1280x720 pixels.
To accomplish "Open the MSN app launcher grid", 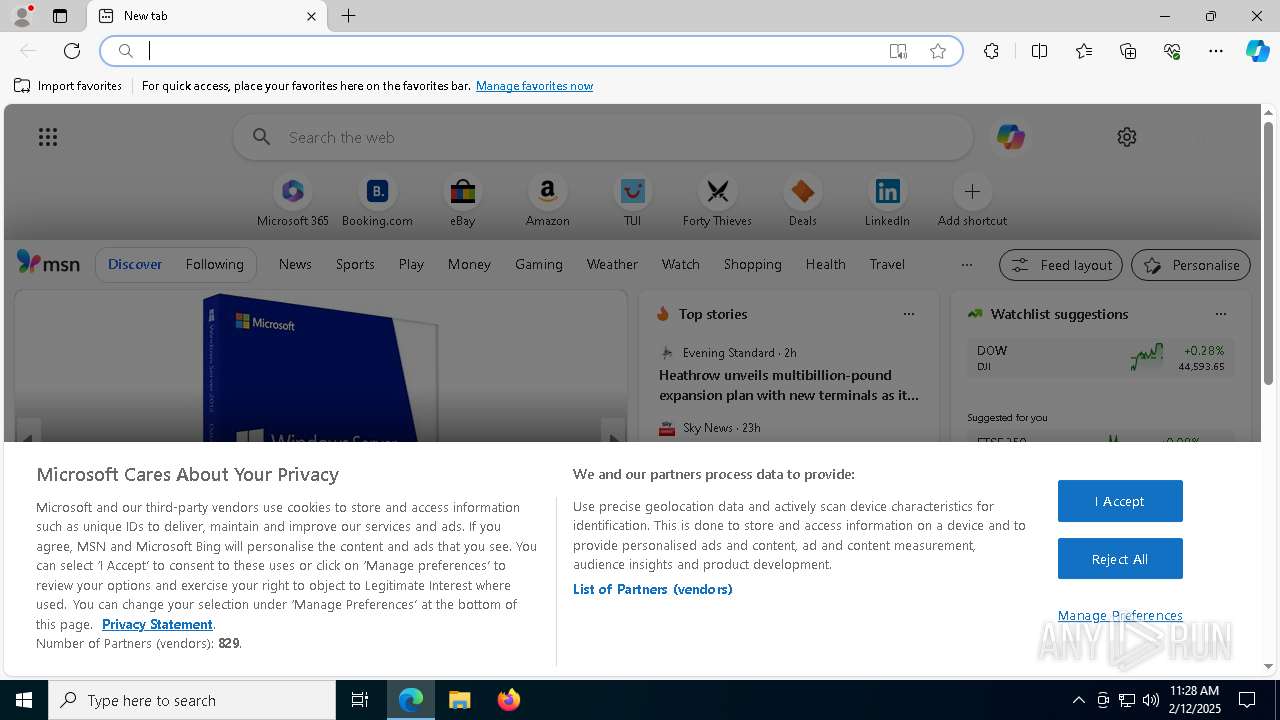I will [48, 137].
